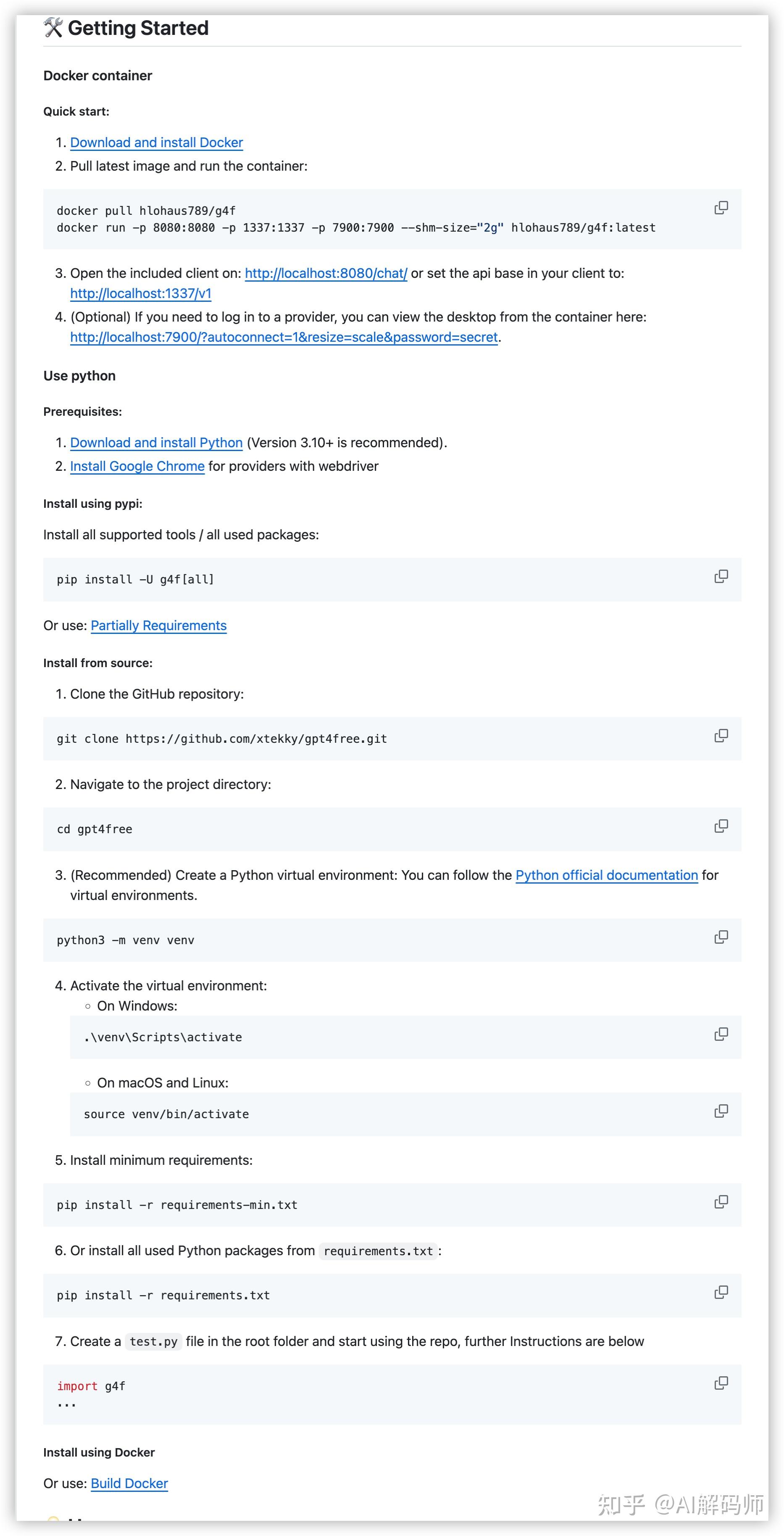Open the localhost:1337/v1 API base link

tap(141, 294)
